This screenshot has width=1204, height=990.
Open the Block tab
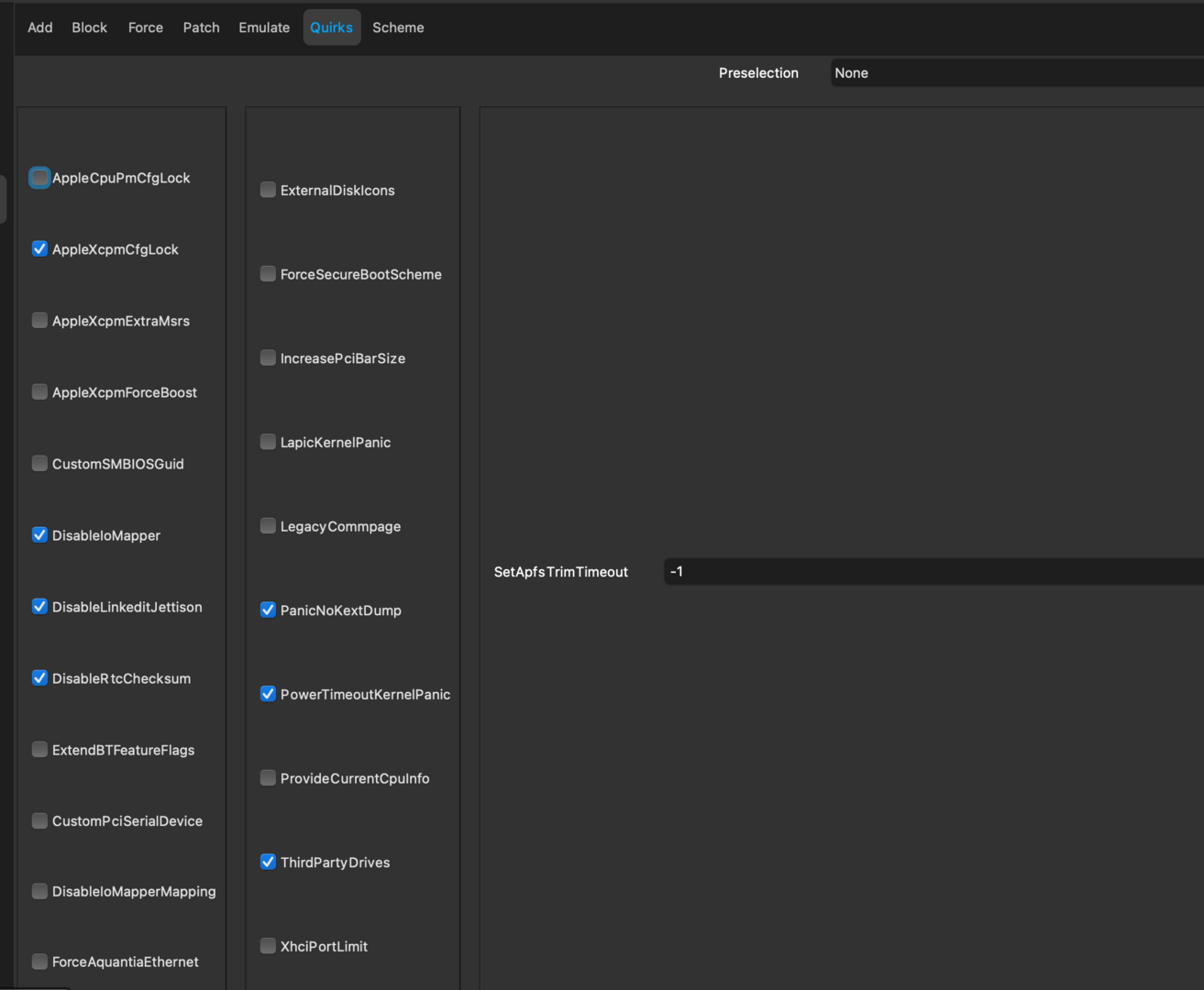tap(89, 27)
